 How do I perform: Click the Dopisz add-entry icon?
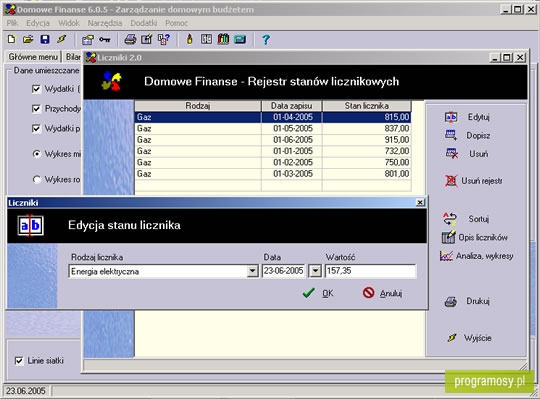point(451,135)
